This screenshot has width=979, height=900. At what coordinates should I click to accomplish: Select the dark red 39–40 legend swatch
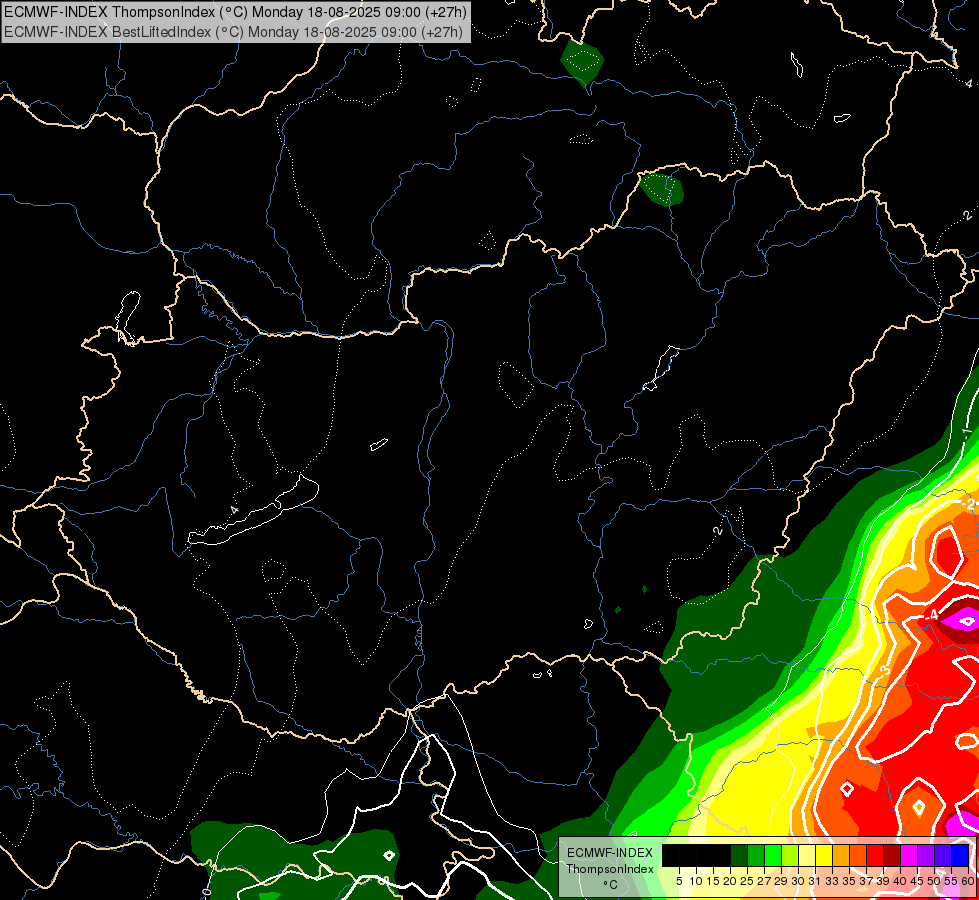(x=892, y=856)
